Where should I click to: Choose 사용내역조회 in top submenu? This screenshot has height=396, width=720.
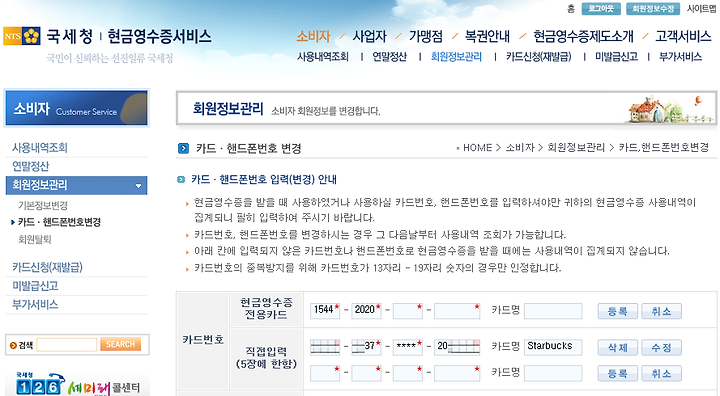pyautogui.click(x=323, y=57)
